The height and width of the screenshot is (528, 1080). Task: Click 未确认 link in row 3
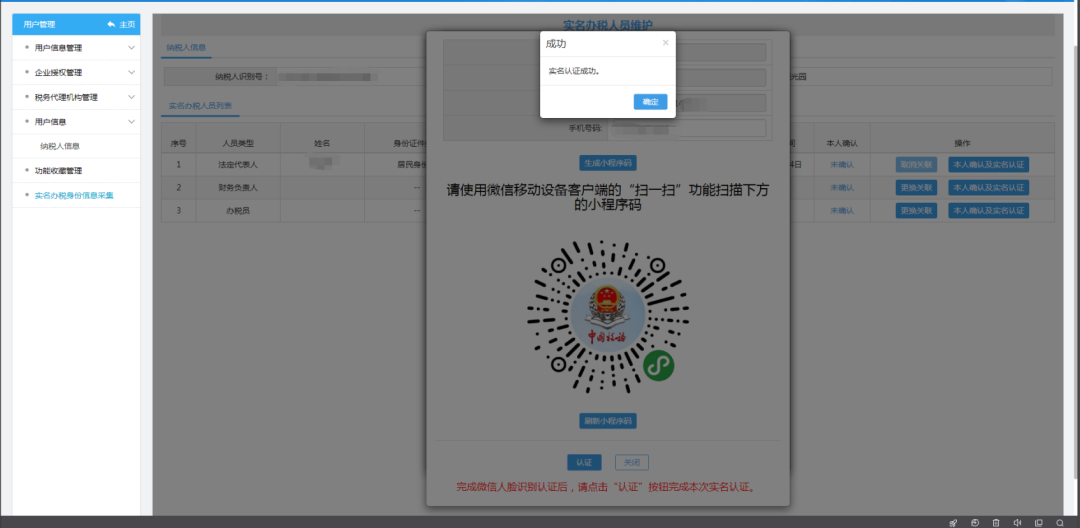click(842, 211)
